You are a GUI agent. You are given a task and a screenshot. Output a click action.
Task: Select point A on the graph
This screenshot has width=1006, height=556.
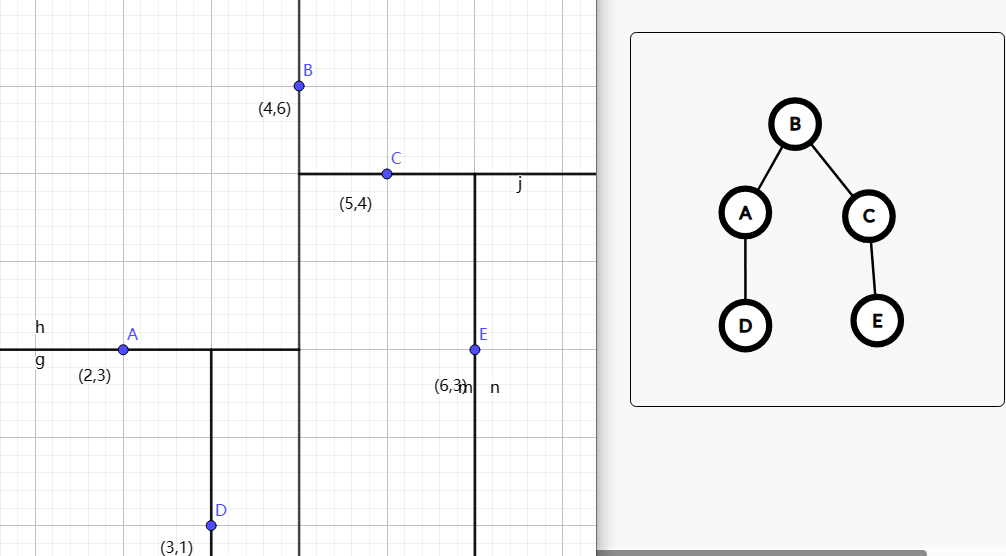point(123,350)
